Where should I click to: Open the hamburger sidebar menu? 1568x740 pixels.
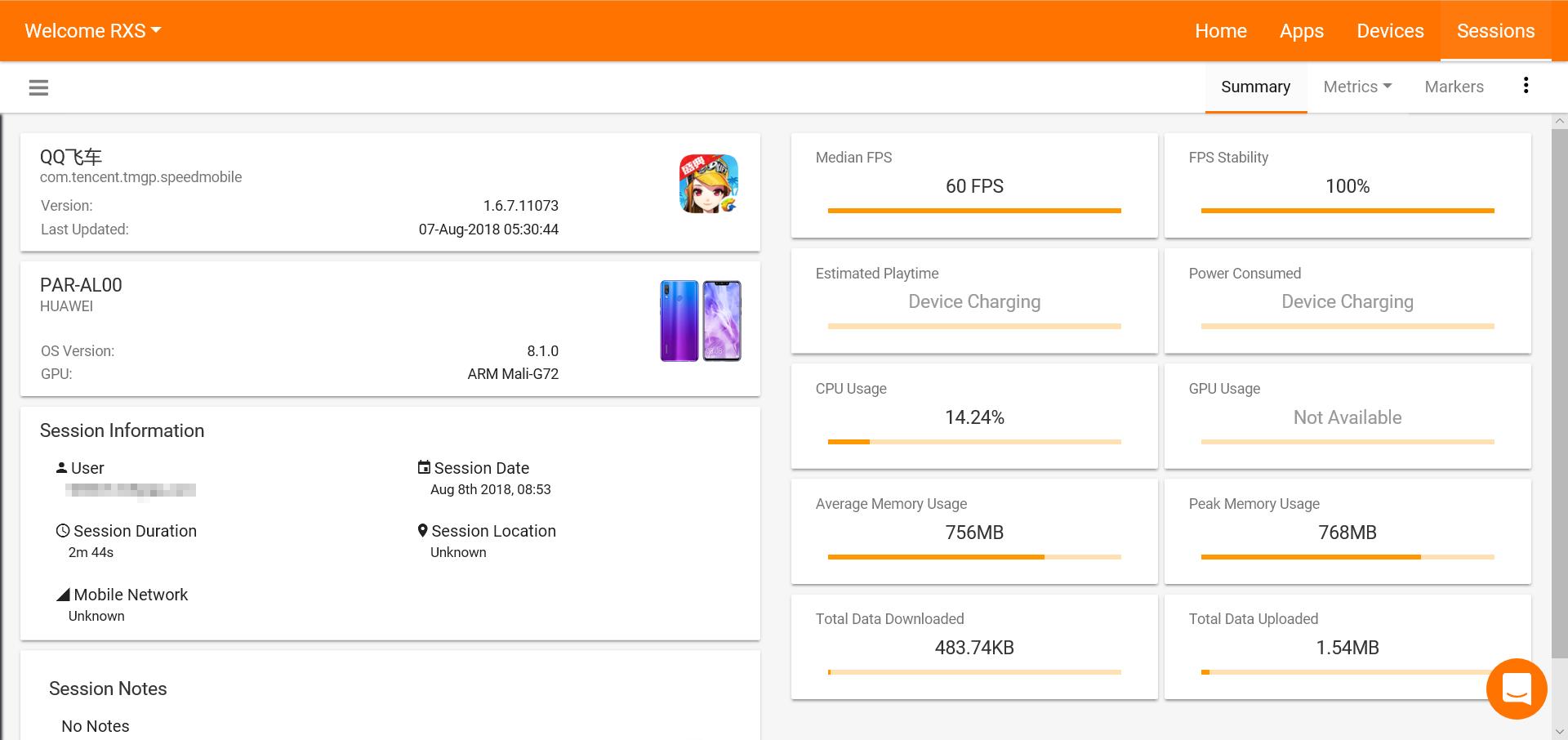point(38,87)
